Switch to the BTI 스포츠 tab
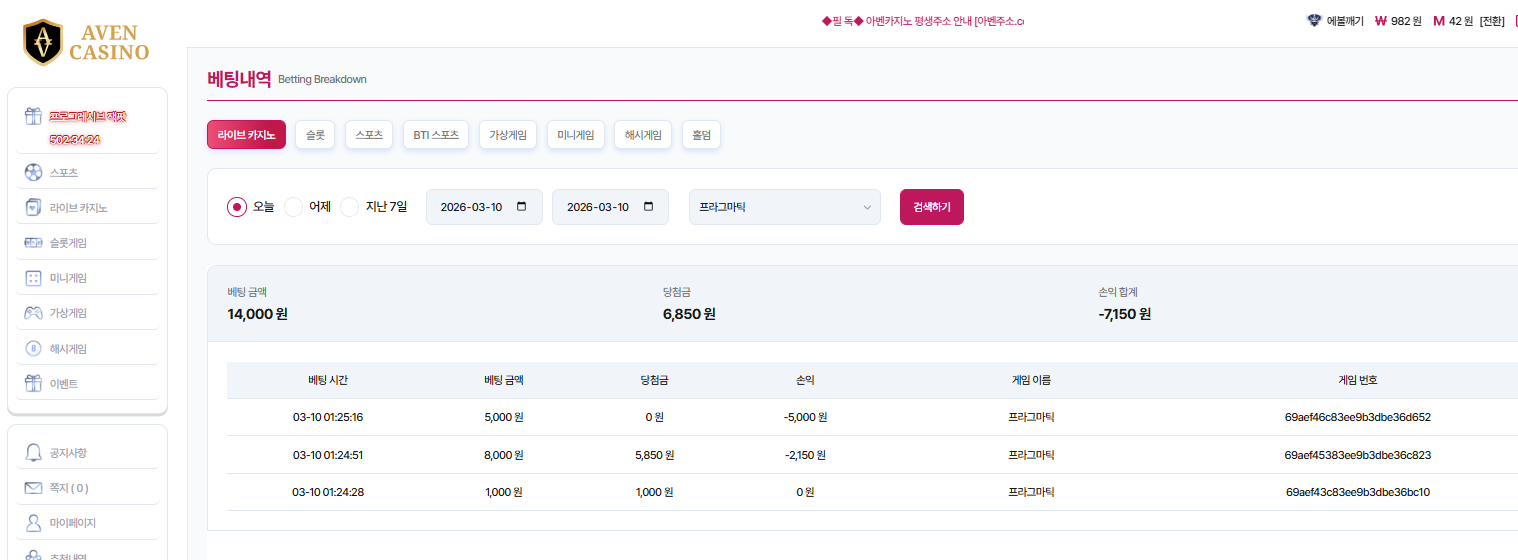Image resolution: width=1518 pixels, height=560 pixels. 436,135
